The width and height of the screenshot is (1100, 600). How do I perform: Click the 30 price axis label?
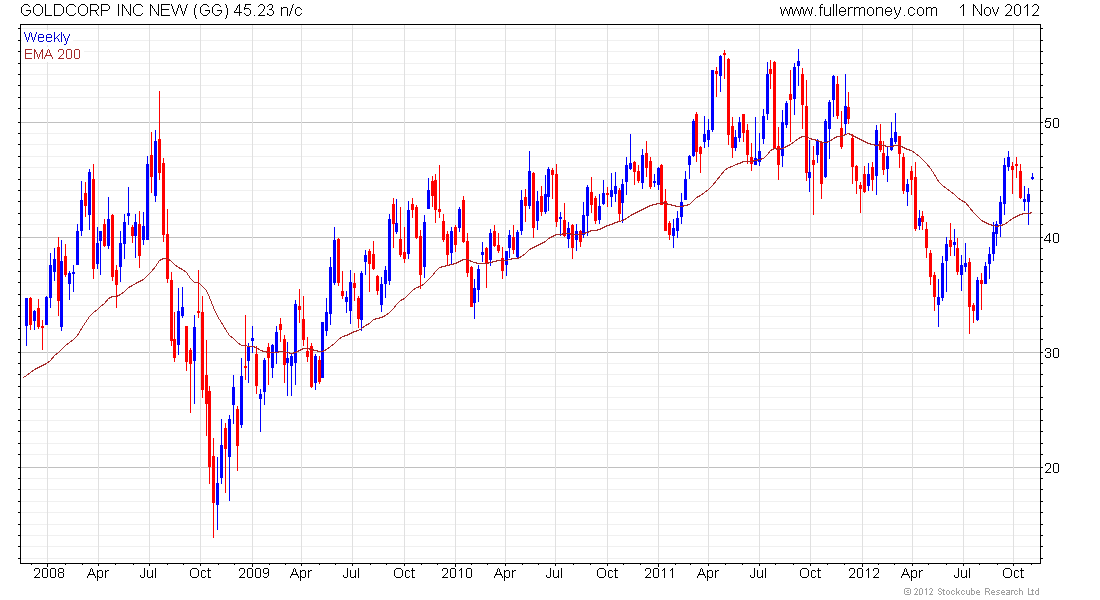(x=1052, y=353)
